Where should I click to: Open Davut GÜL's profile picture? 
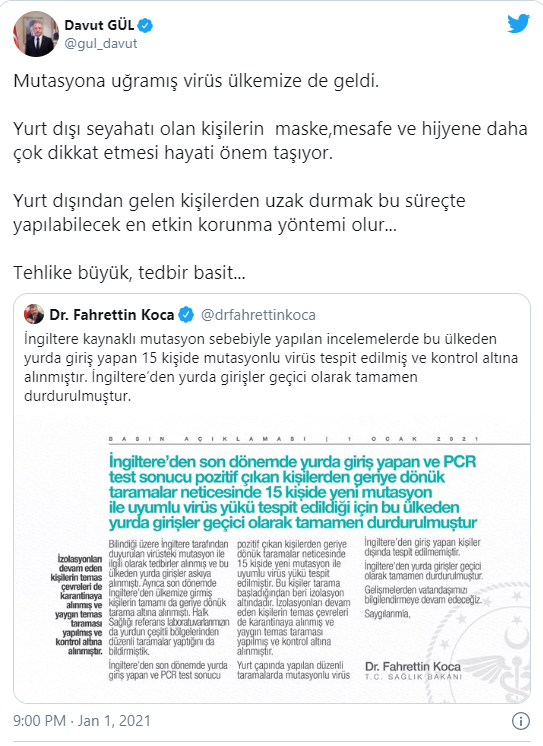click(36, 33)
